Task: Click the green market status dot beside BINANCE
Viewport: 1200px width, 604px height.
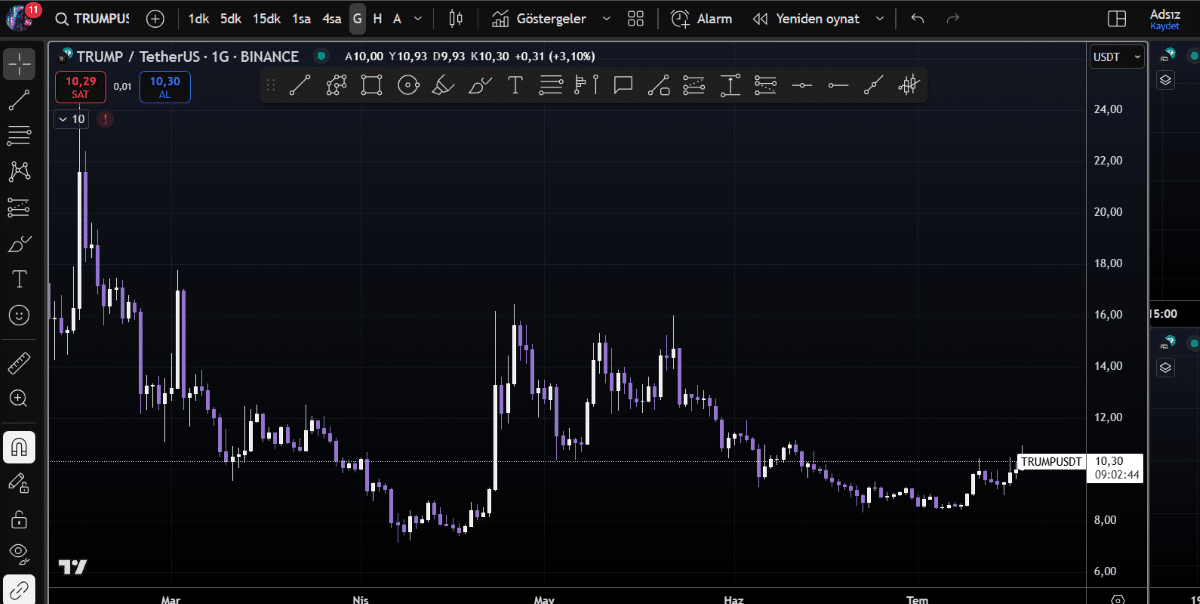Action: click(320, 56)
